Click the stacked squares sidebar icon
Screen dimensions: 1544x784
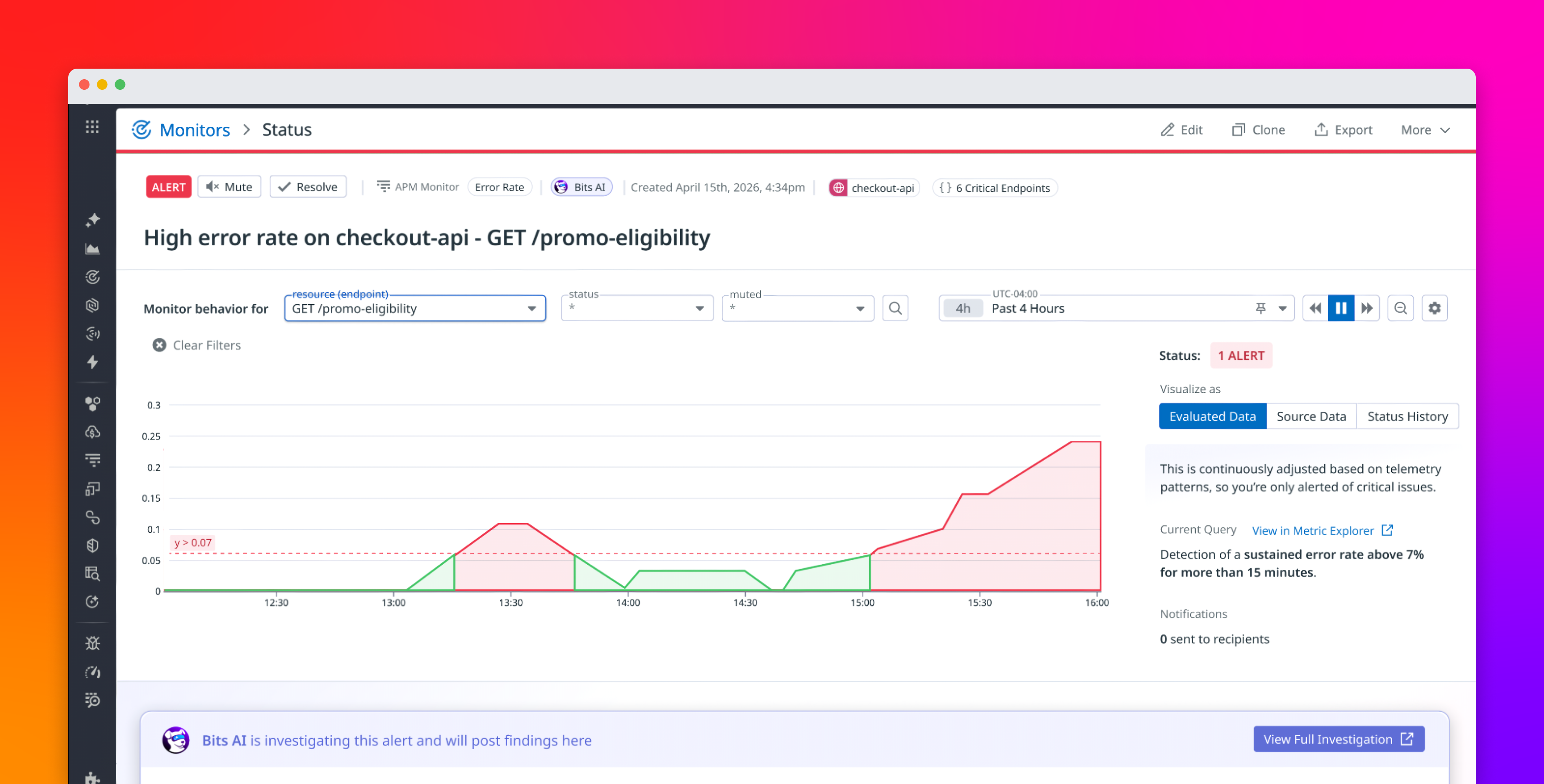pyautogui.click(x=92, y=489)
